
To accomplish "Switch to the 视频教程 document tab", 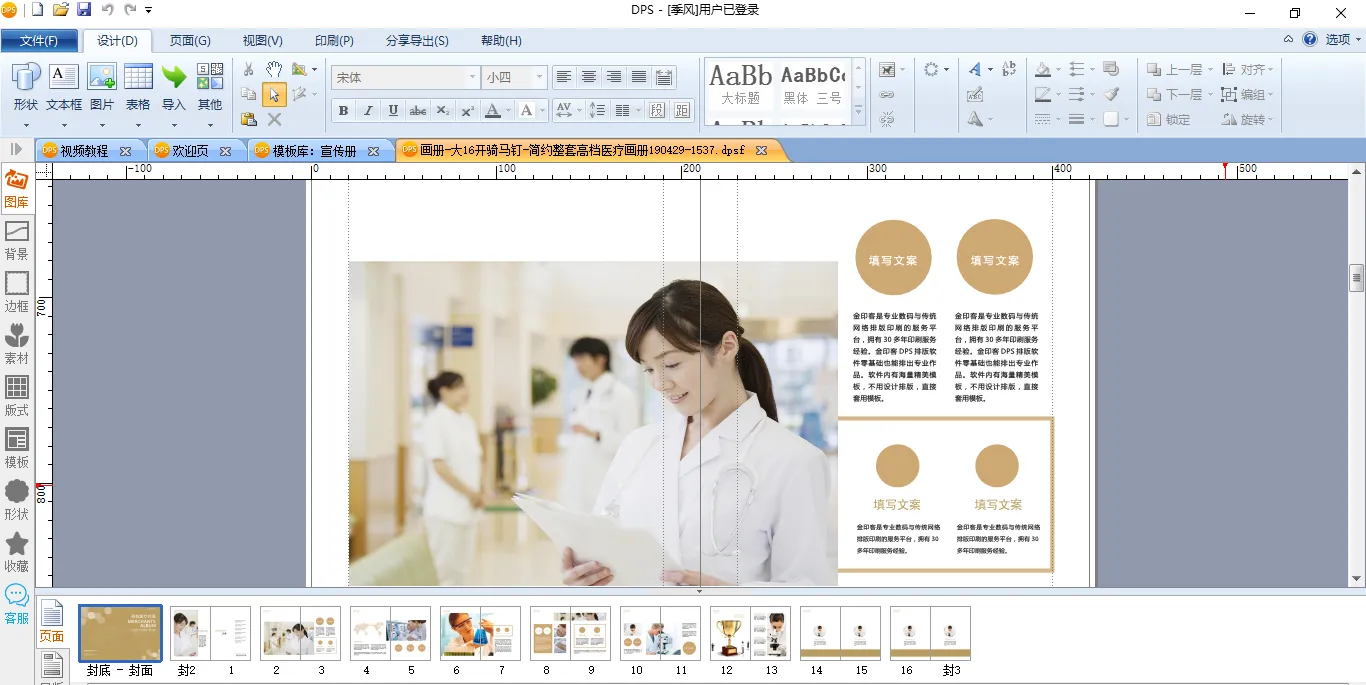I will (x=84, y=151).
